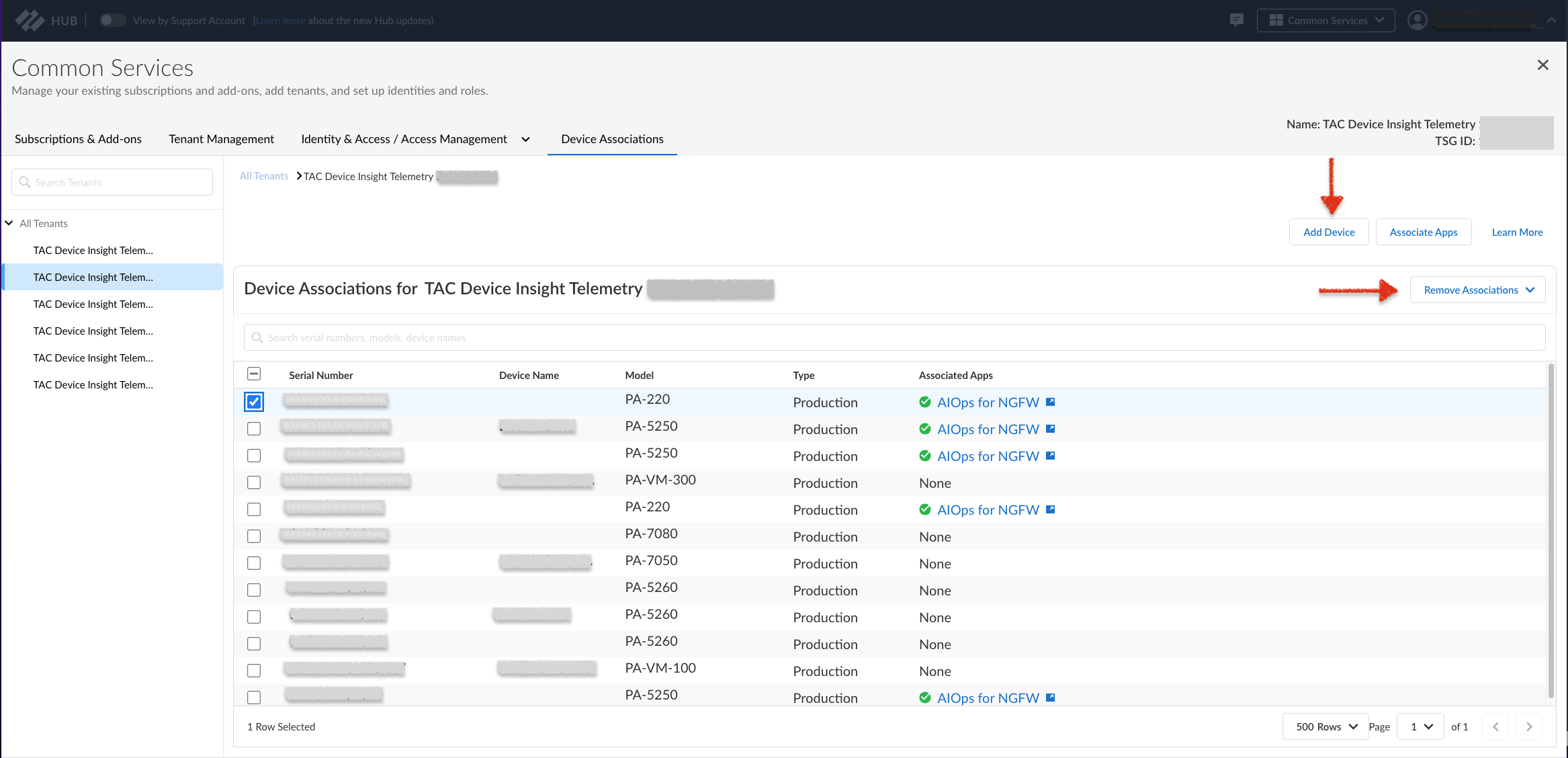Click the Palo Alto HUB logo icon

click(30, 20)
